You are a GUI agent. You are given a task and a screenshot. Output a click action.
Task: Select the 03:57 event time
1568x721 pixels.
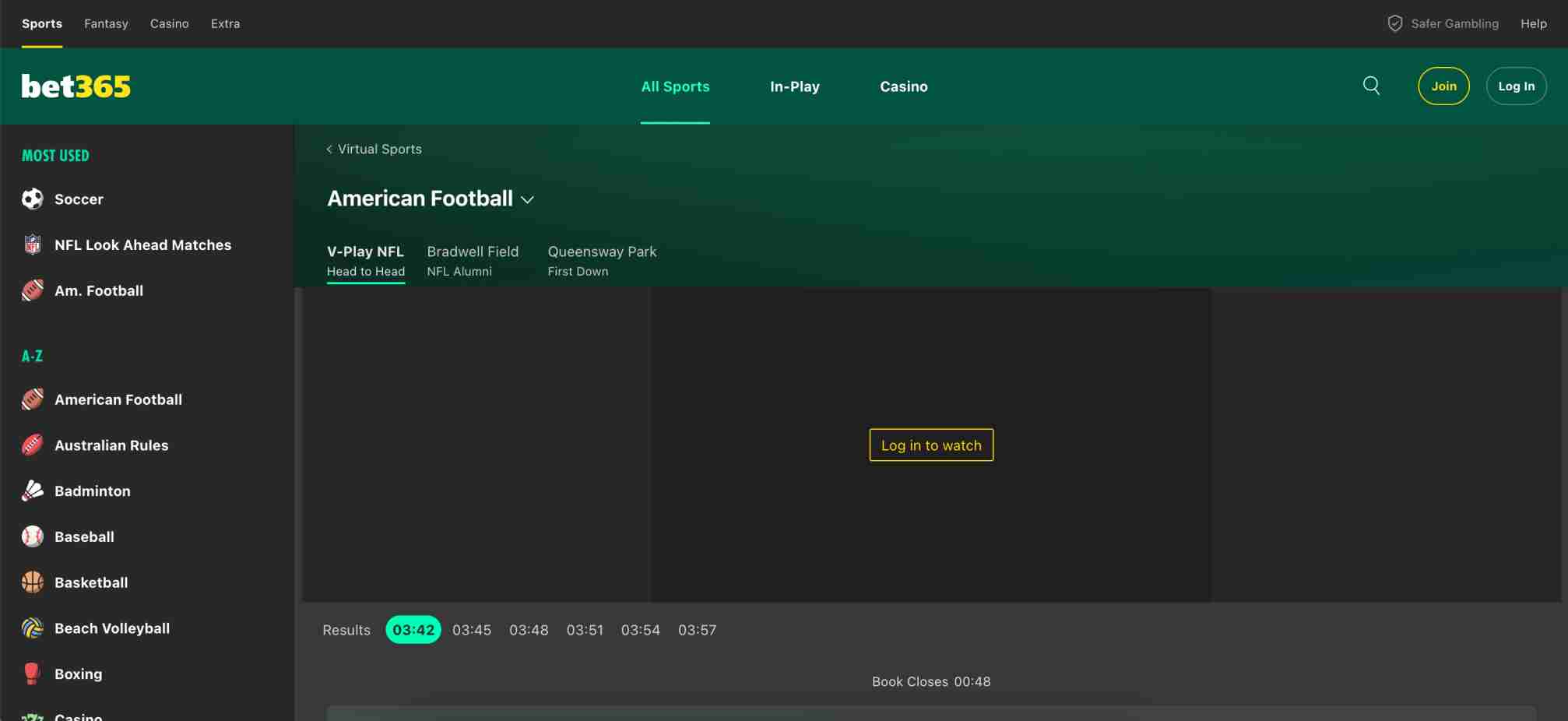(697, 630)
